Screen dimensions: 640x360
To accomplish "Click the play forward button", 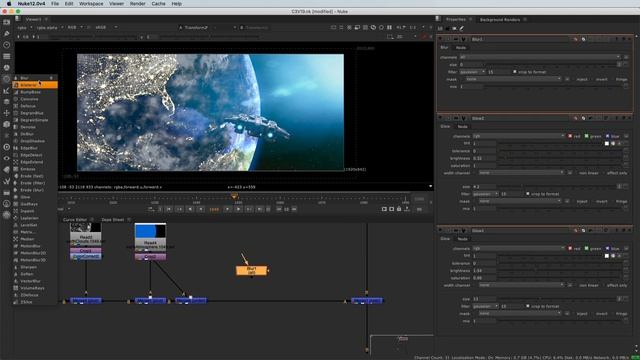I will pos(239,209).
